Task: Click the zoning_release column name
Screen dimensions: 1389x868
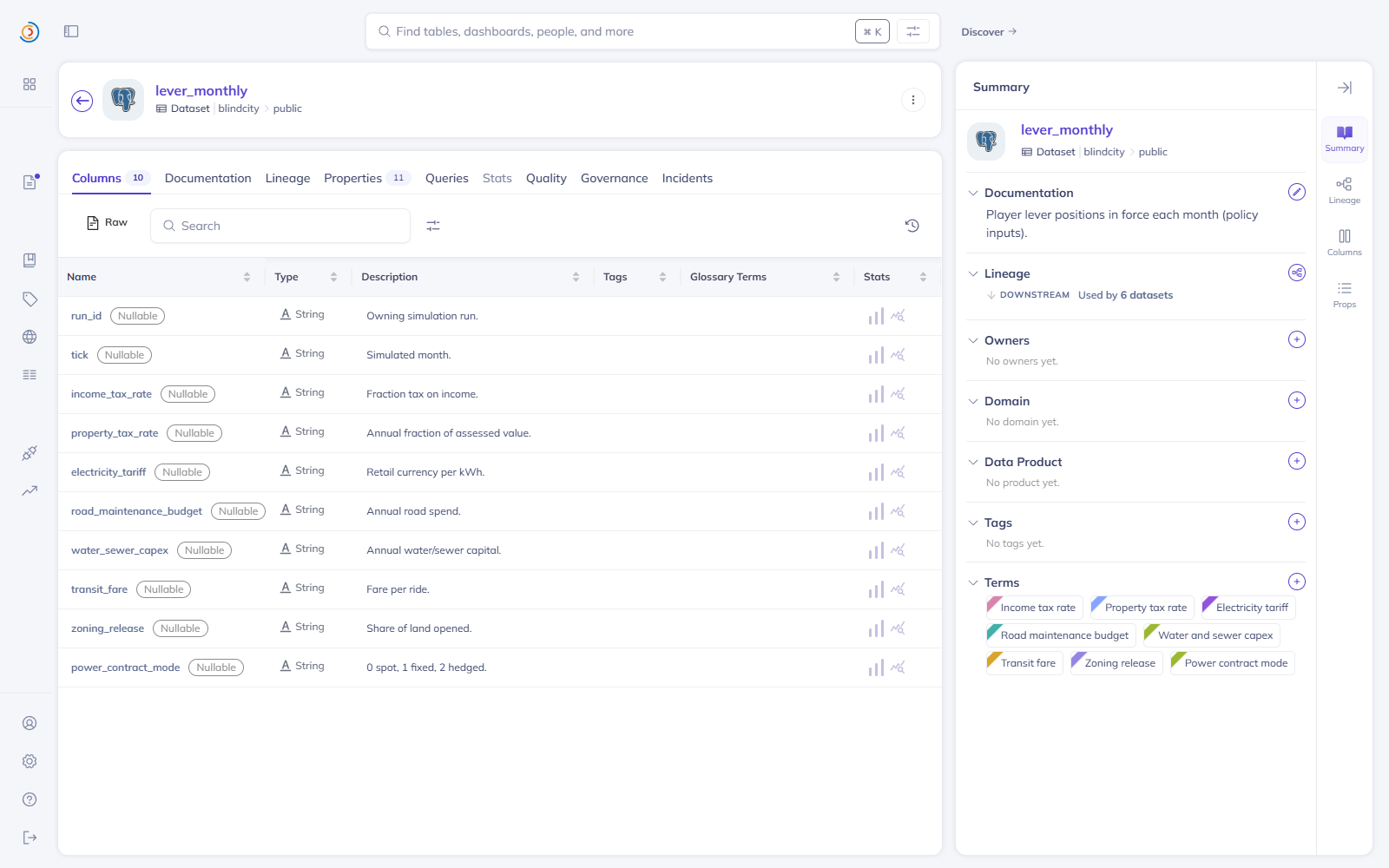Action: (x=108, y=628)
